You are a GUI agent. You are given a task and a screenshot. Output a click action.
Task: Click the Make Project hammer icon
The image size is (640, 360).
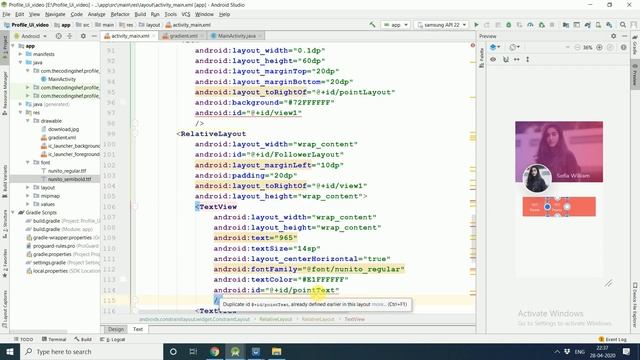tap(372, 25)
